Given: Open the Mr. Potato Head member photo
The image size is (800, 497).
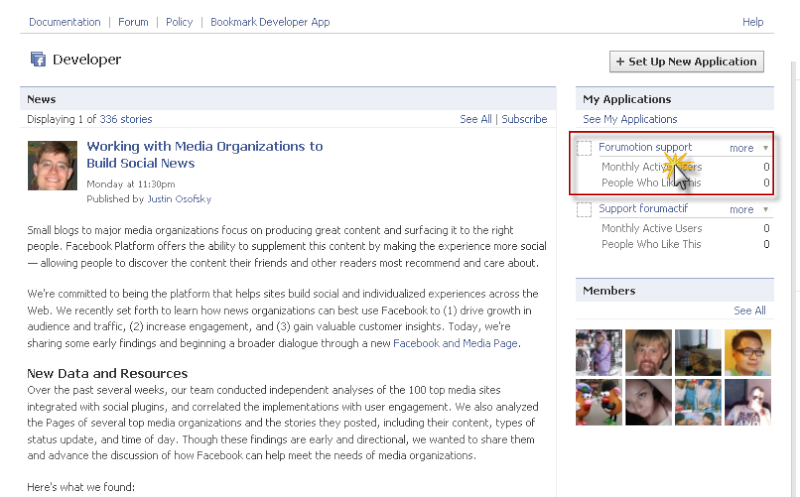Looking at the screenshot, I should tap(599, 402).
